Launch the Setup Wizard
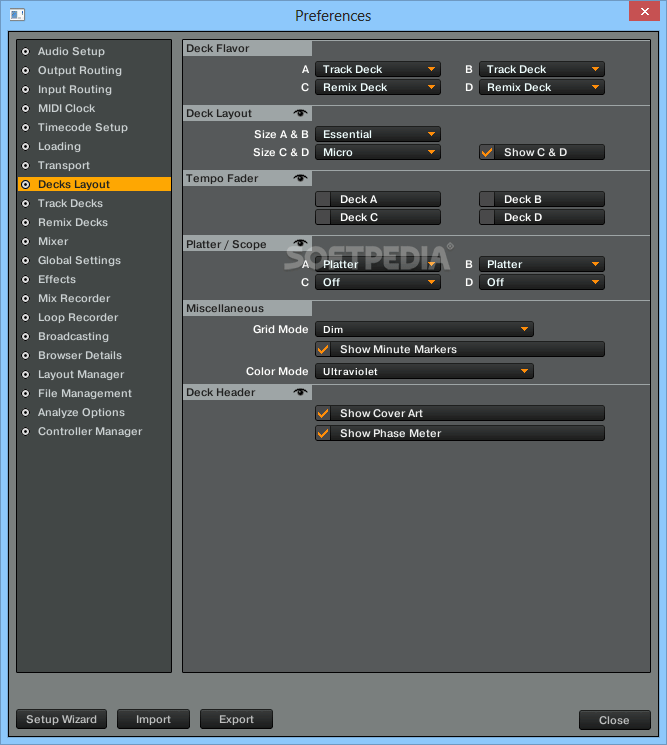Viewport: 667px width, 745px height. [61, 719]
